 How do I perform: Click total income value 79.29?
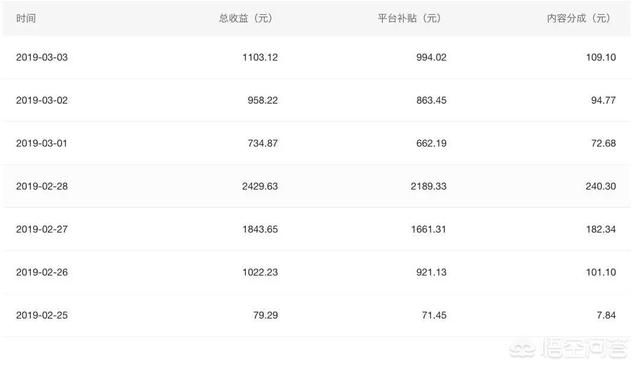(266, 315)
